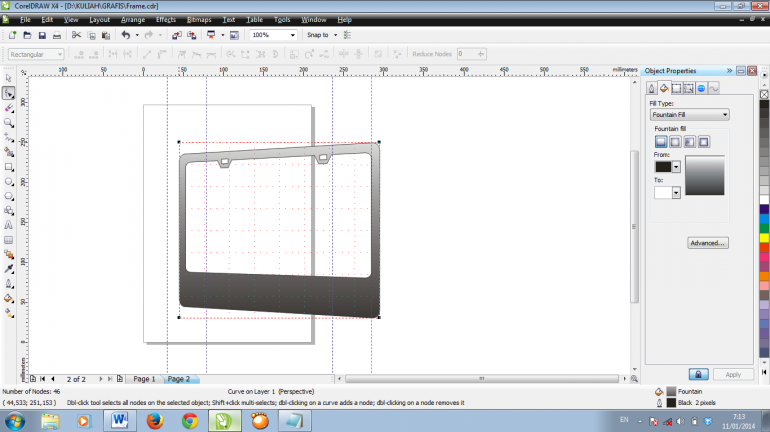Click the Cut scissors icon
This screenshot has height=432, width=770.
point(76,35)
